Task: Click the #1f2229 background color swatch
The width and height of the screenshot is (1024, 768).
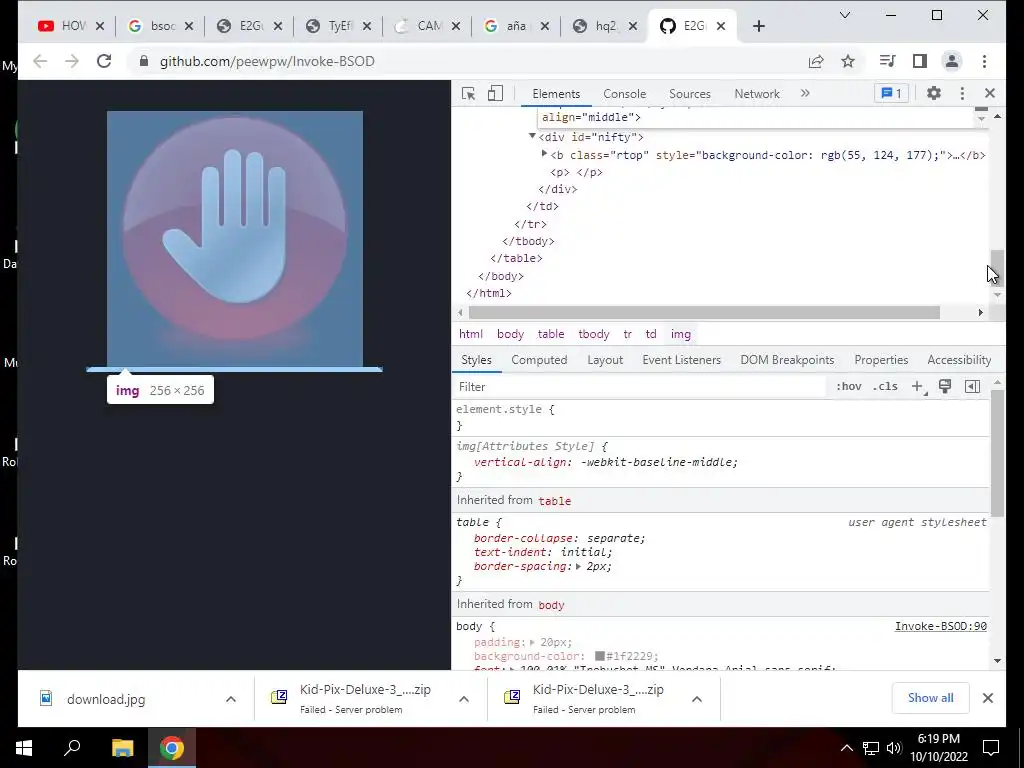Action: (600, 656)
